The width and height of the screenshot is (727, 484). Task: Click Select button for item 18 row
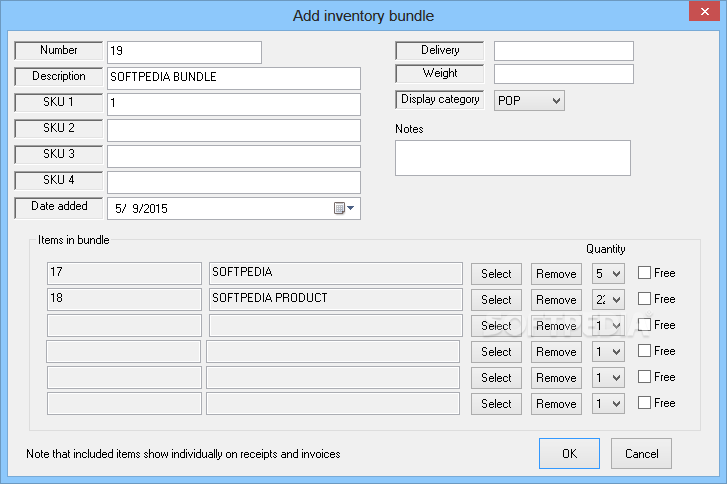click(496, 299)
